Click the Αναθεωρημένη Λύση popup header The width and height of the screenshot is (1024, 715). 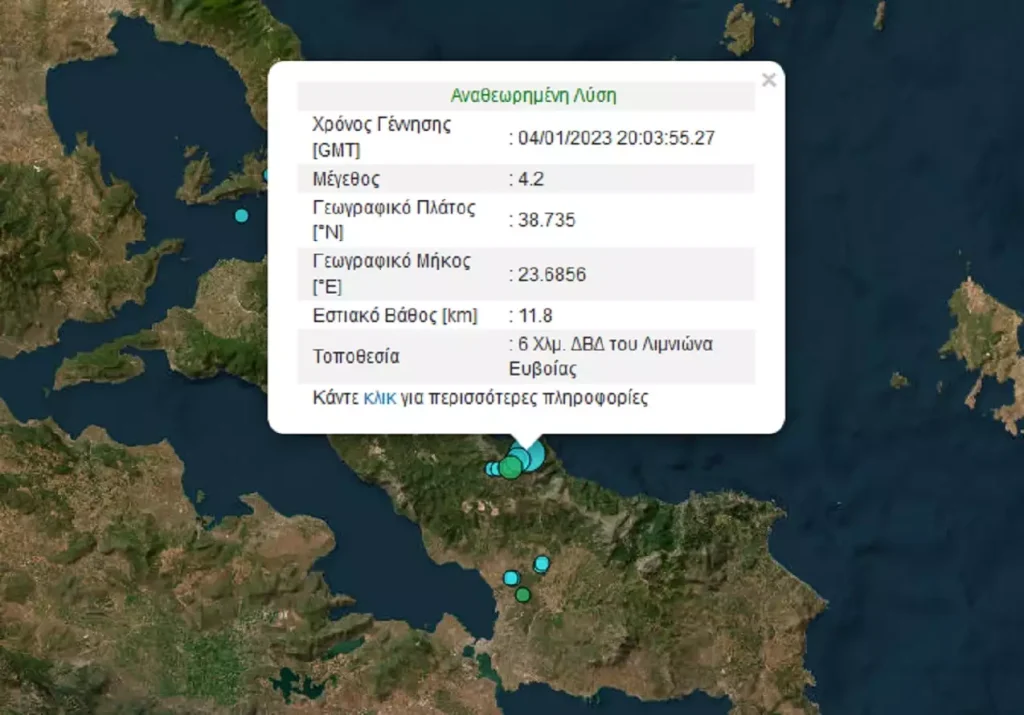point(533,96)
